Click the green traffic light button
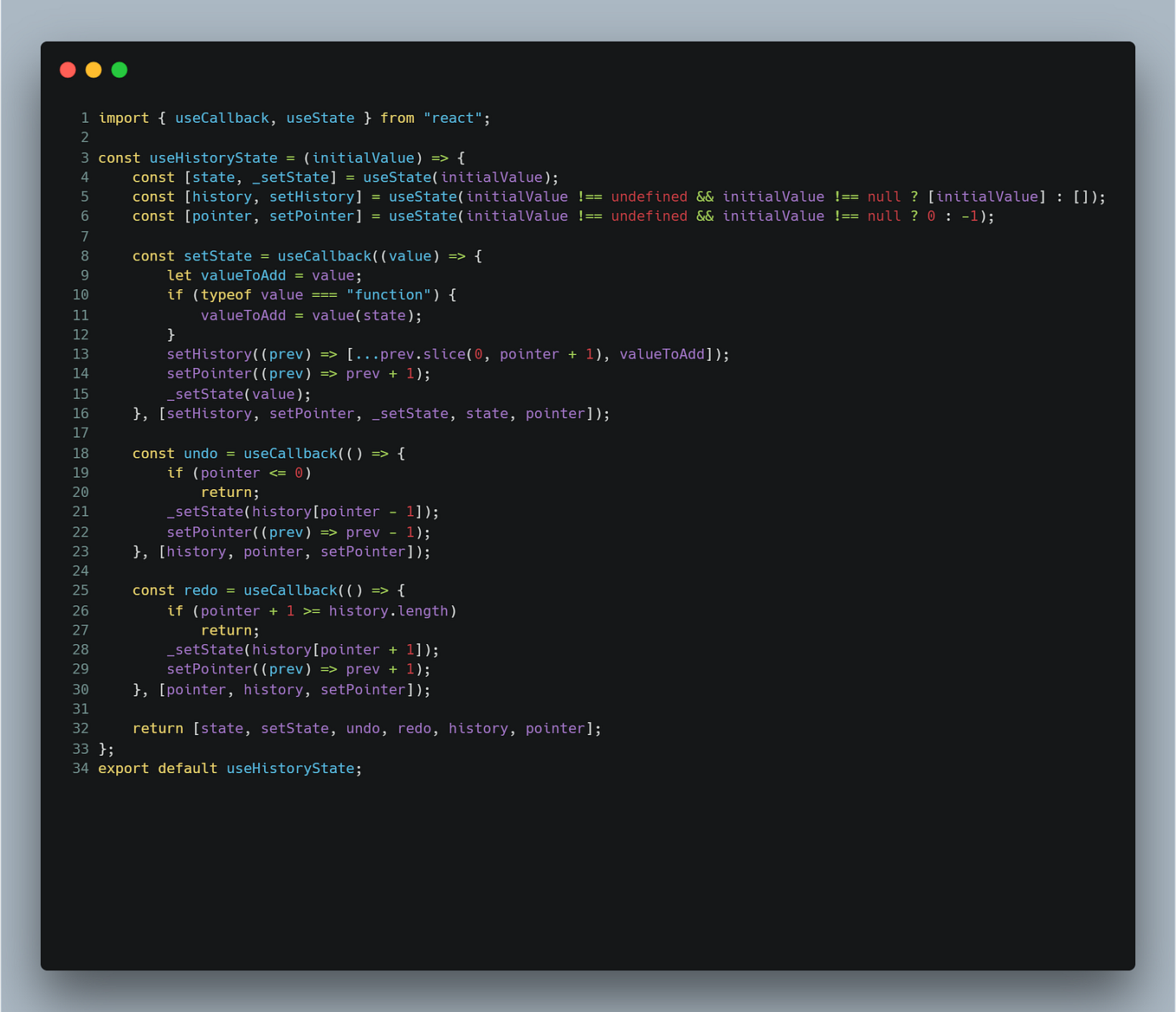The image size is (1176, 1012). (x=119, y=69)
